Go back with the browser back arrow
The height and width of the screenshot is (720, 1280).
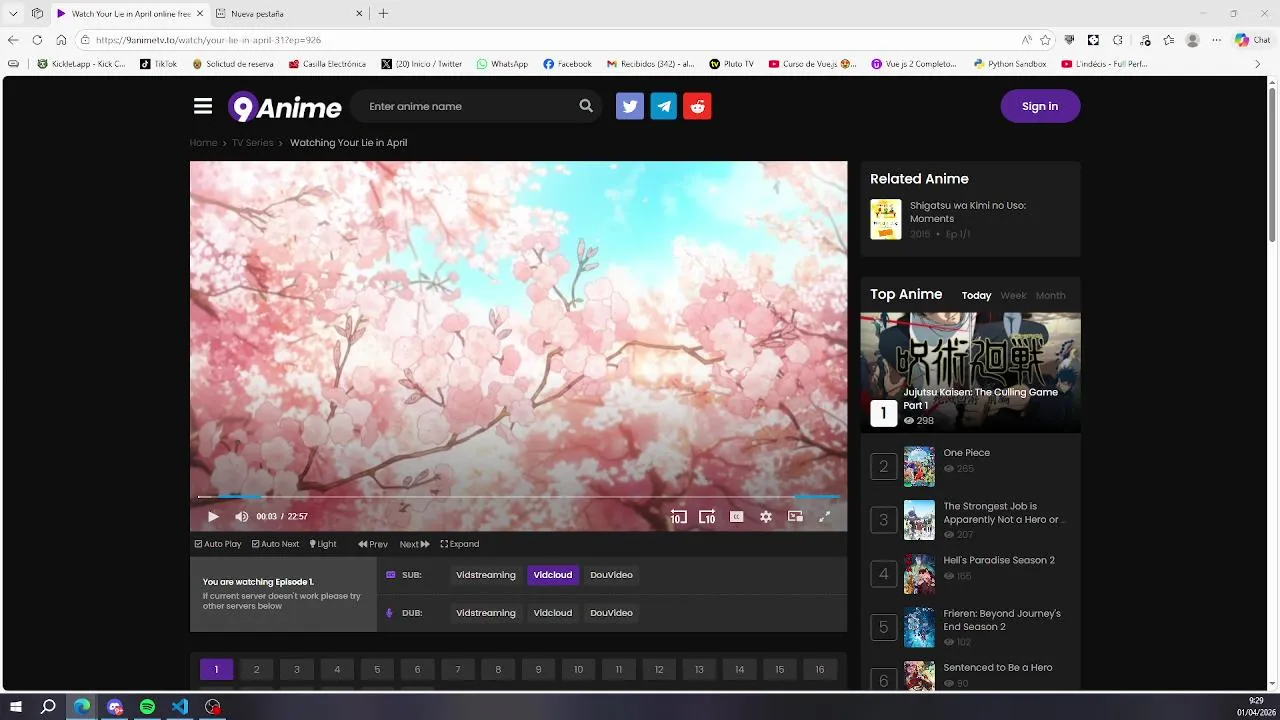click(x=13, y=40)
